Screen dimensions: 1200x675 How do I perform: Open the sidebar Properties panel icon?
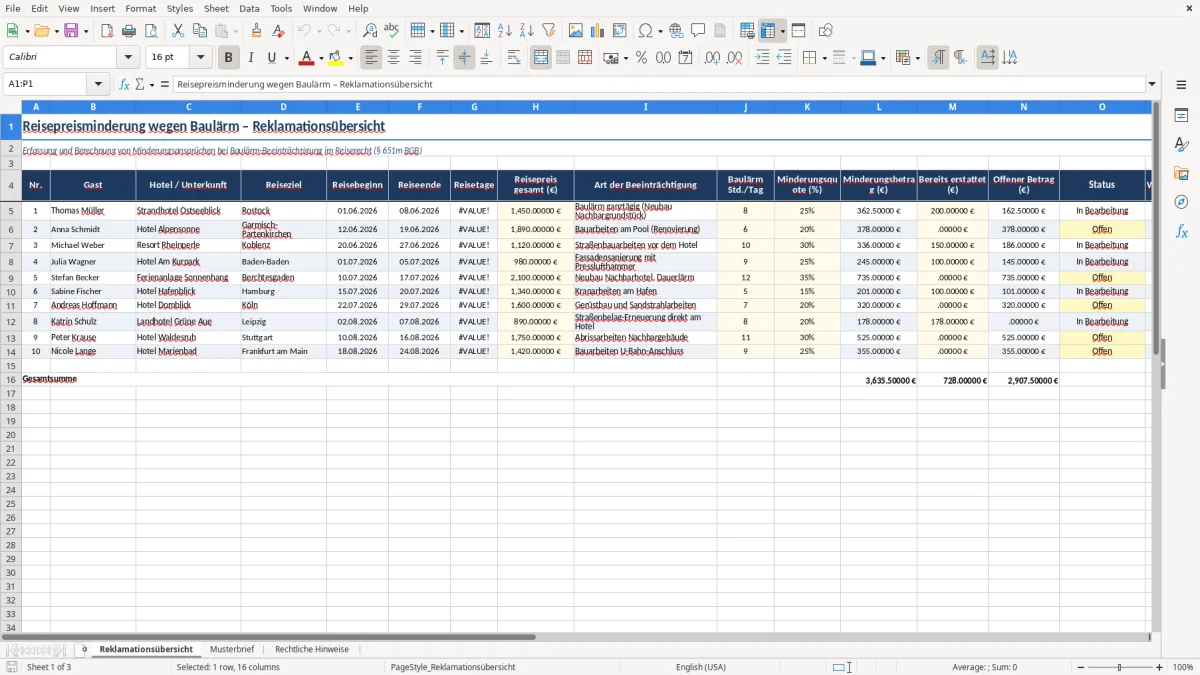1181,115
